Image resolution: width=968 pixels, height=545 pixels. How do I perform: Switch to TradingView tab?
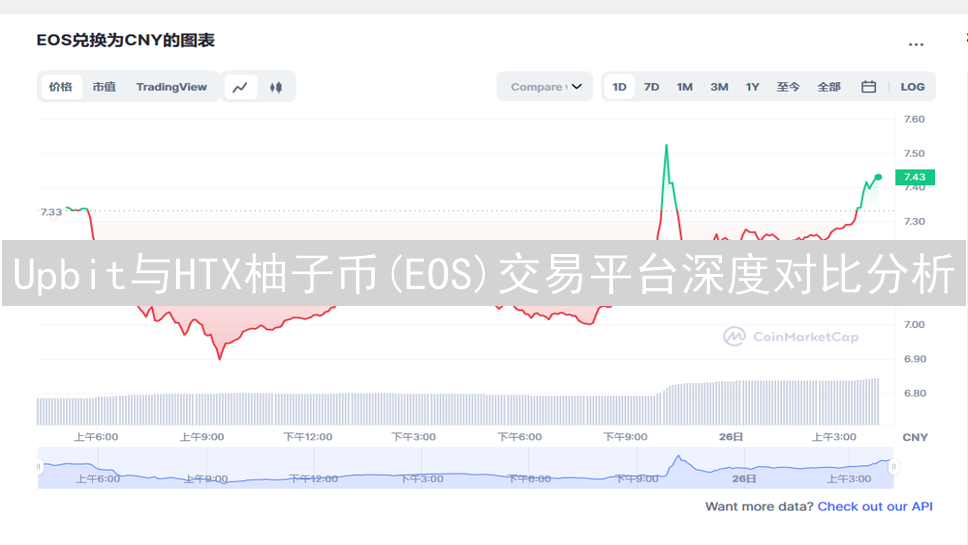(x=172, y=87)
